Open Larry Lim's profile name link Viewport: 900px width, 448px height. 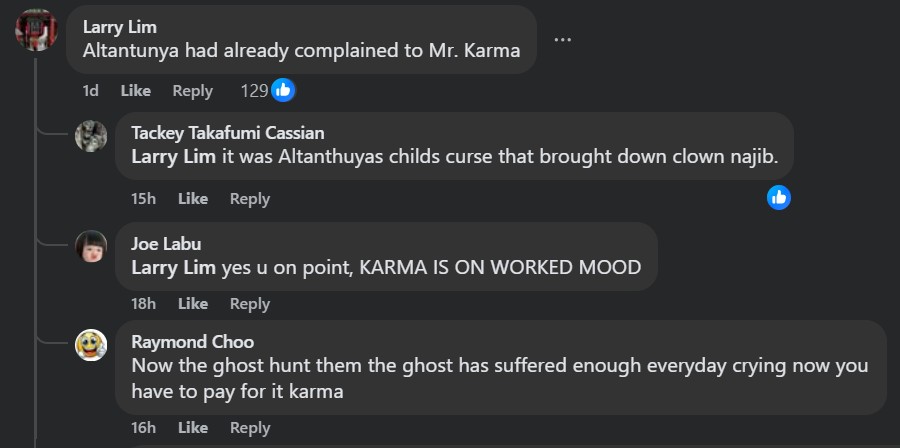point(120,27)
